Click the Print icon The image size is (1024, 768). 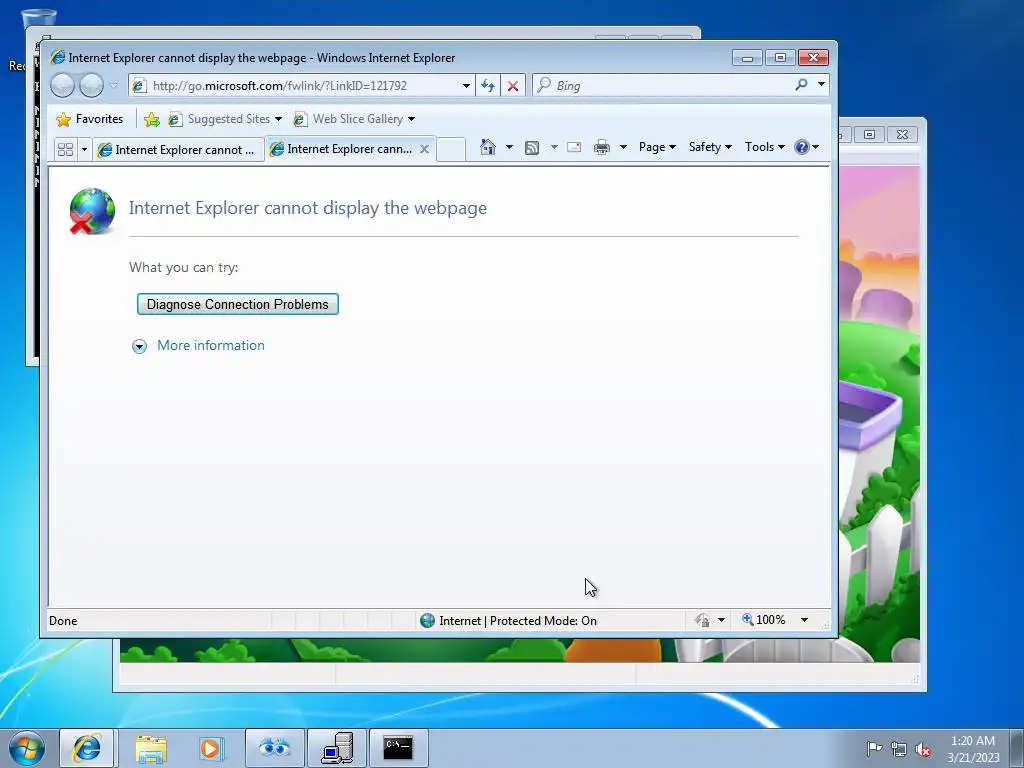pyautogui.click(x=601, y=148)
